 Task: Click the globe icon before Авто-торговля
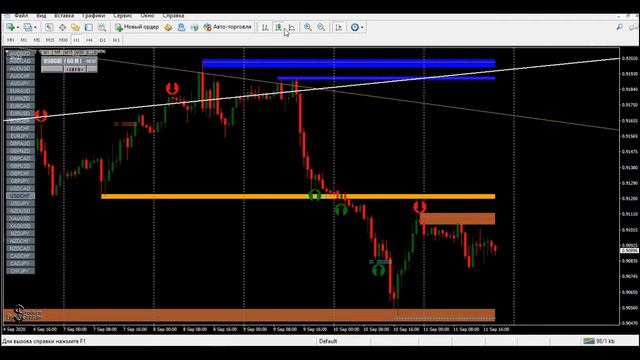click(x=194, y=27)
